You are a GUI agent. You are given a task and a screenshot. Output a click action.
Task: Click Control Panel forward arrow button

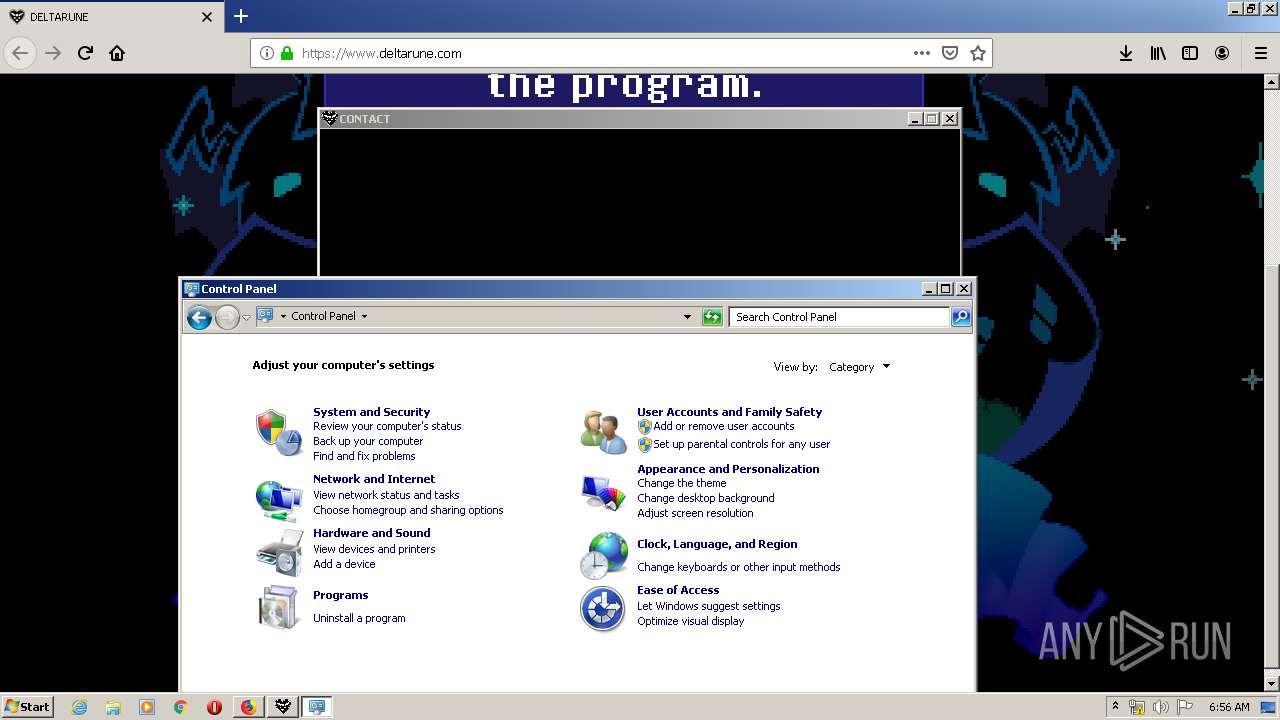pos(227,318)
